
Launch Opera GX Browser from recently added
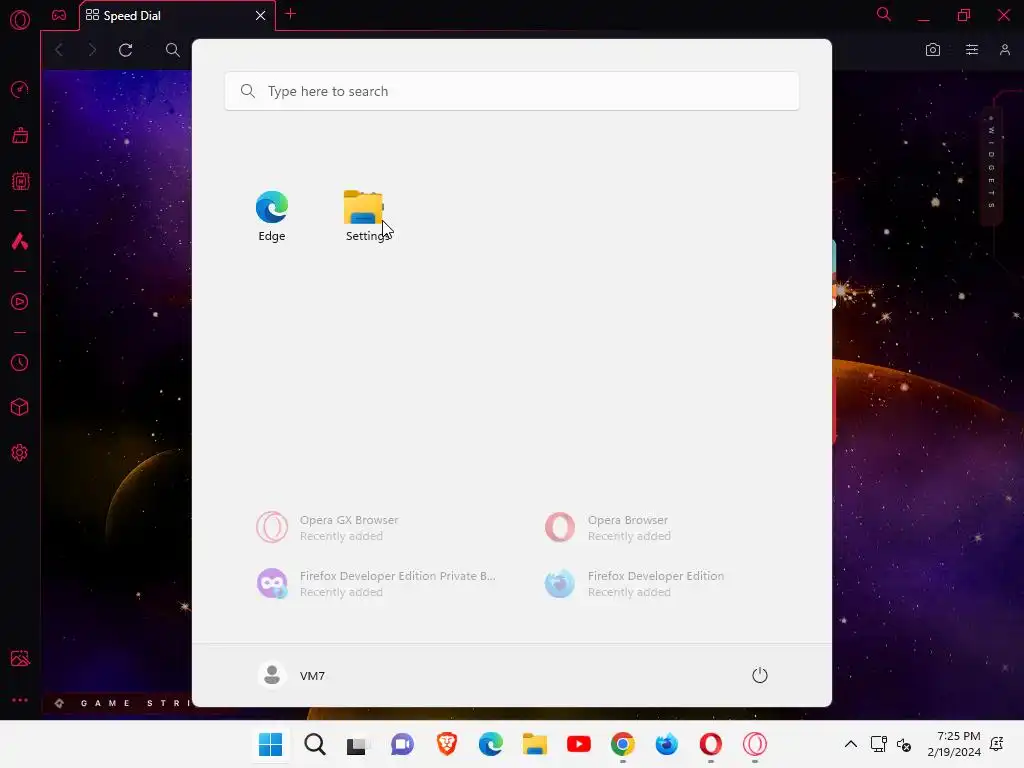coord(327,528)
